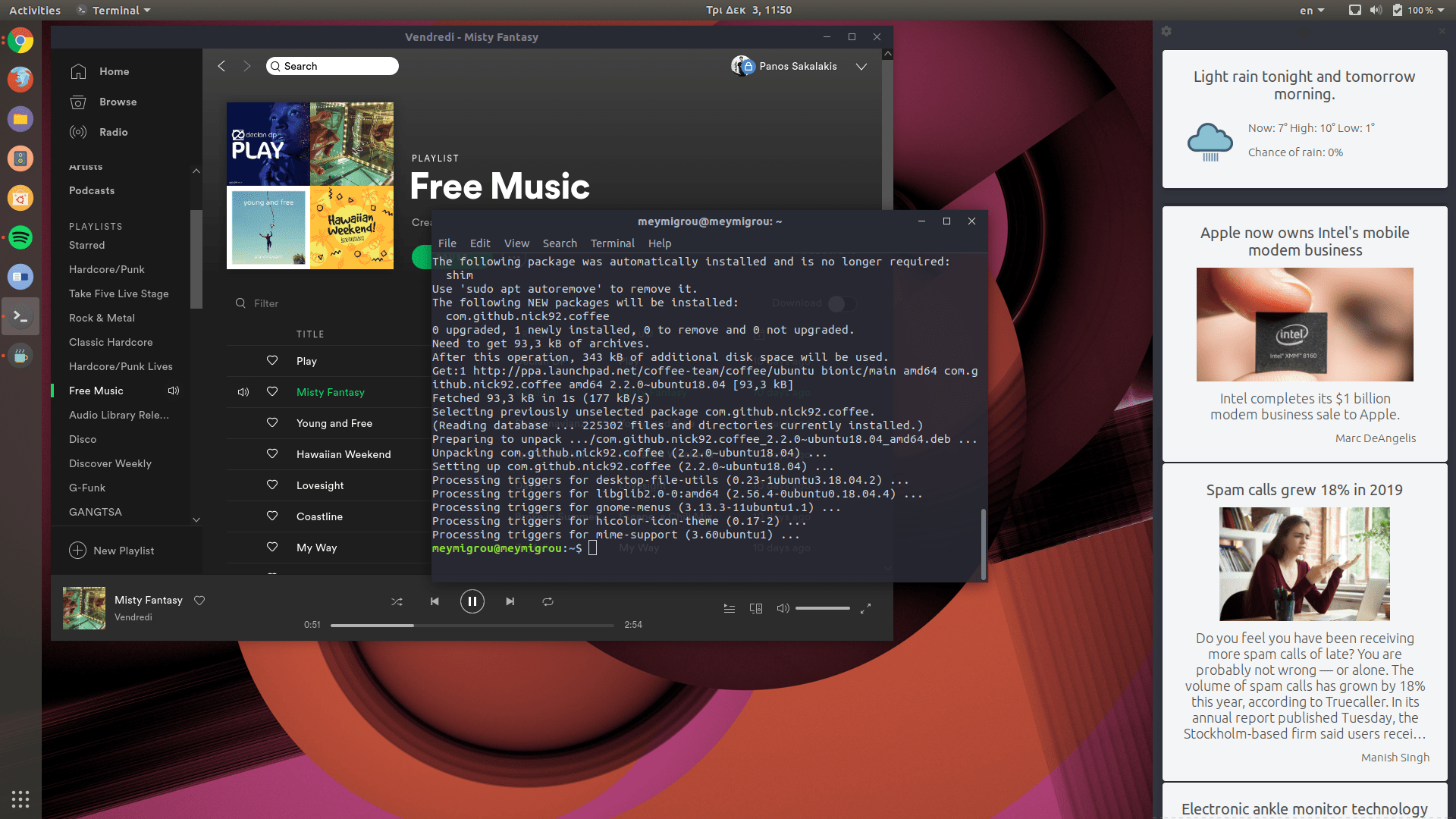1456x819 pixels.
Task: Enter Spotify full screen mode
Action: (x=865, y=608)
